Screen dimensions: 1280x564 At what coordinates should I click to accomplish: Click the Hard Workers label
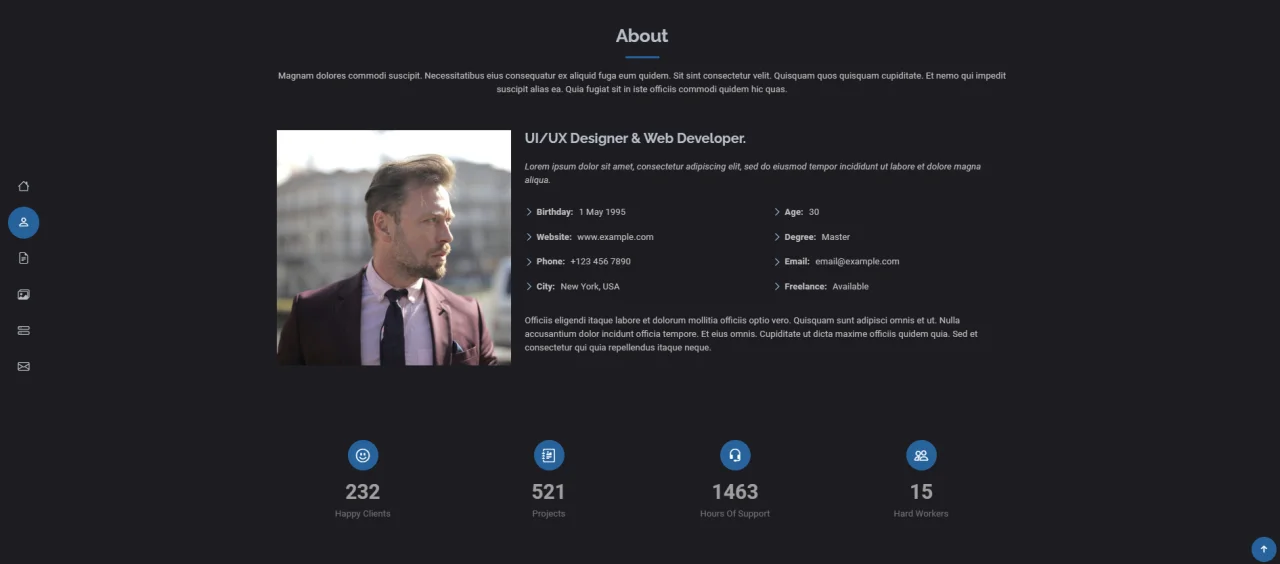tap(921, 514)
